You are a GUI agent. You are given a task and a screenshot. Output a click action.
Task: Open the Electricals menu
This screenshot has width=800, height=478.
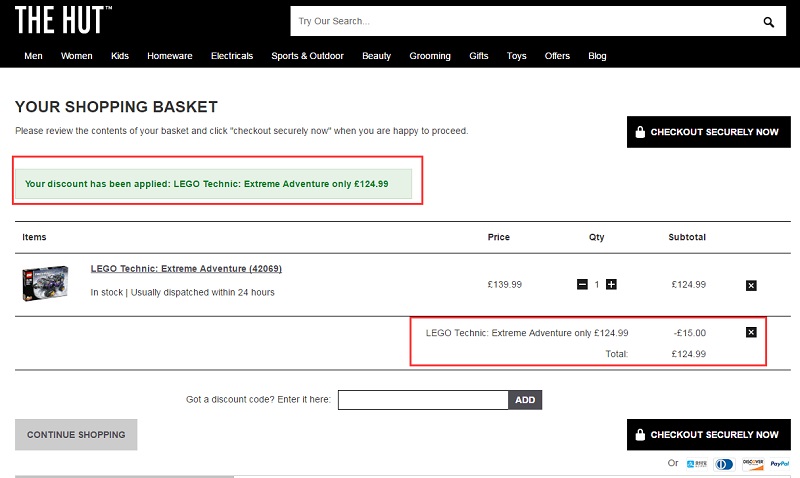(x=232, y=56)
